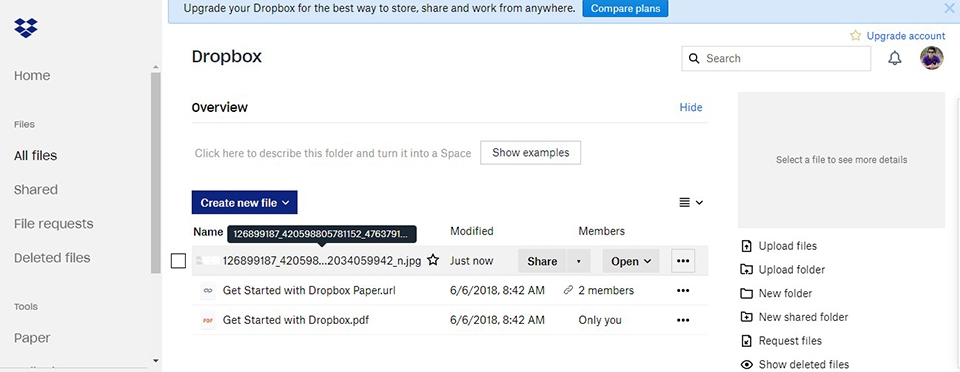
Task: Click the url link file icon
Action: [x=208, y=291]
